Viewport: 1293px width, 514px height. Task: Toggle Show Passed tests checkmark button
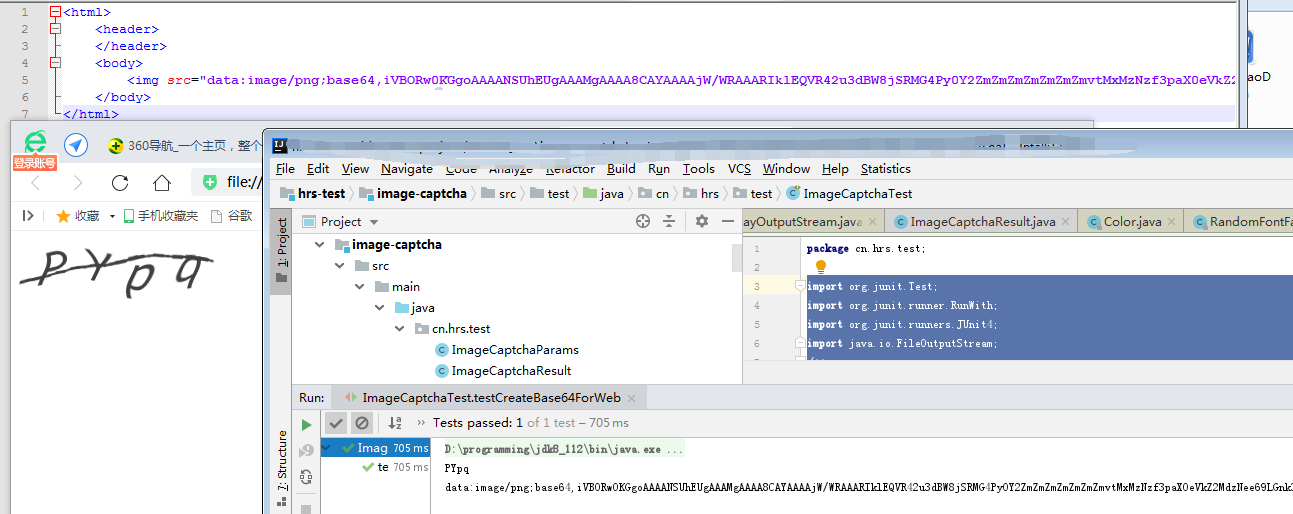tap(336, 423)
